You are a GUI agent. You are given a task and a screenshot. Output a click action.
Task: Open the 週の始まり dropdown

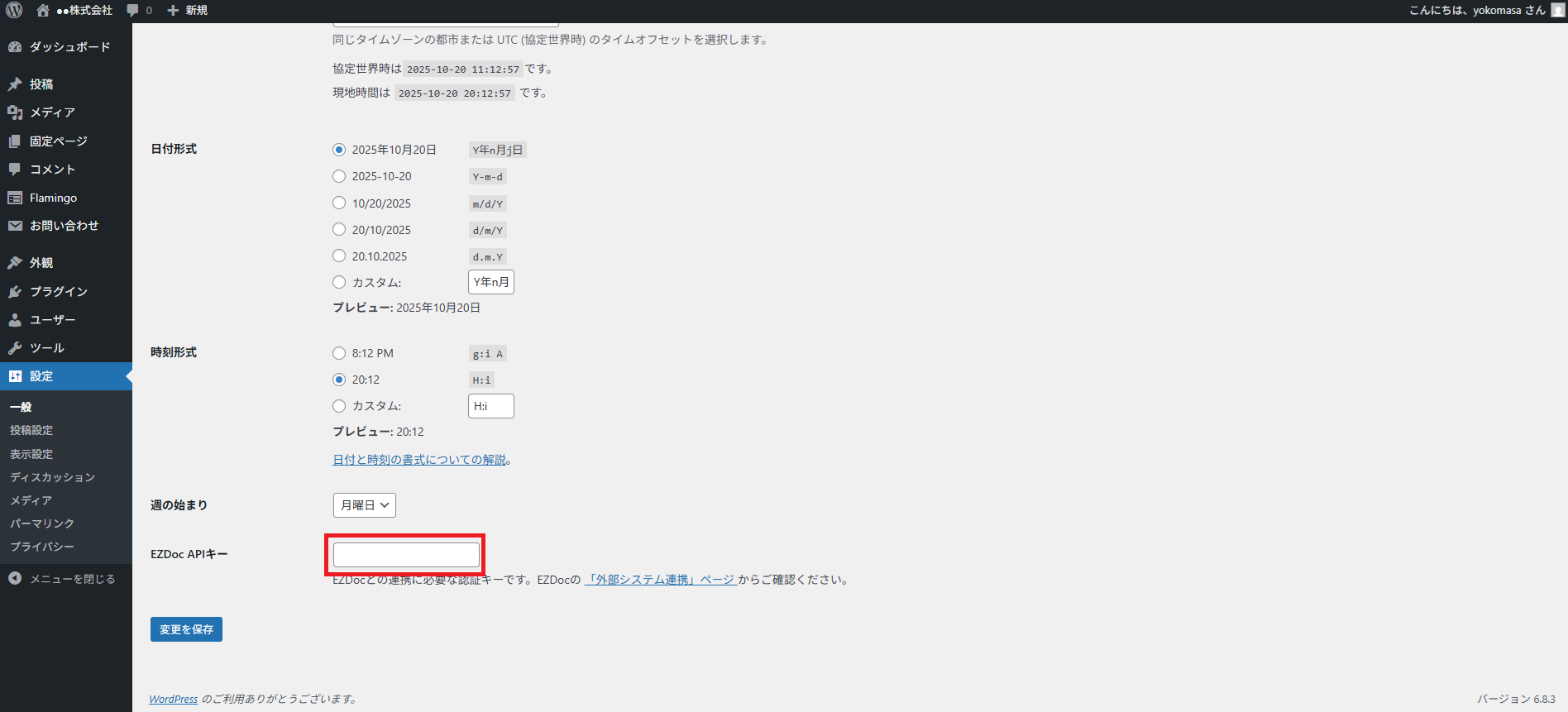[x=365, y=505]
